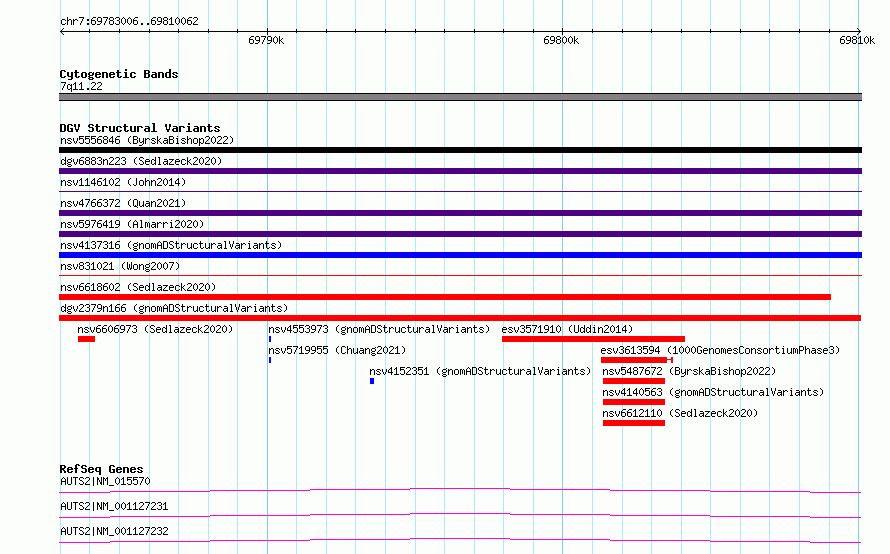Select nsv4137316 (gnomADStructuralVariants) label
This screenshot has width=890, height=554.
[171, 245]
